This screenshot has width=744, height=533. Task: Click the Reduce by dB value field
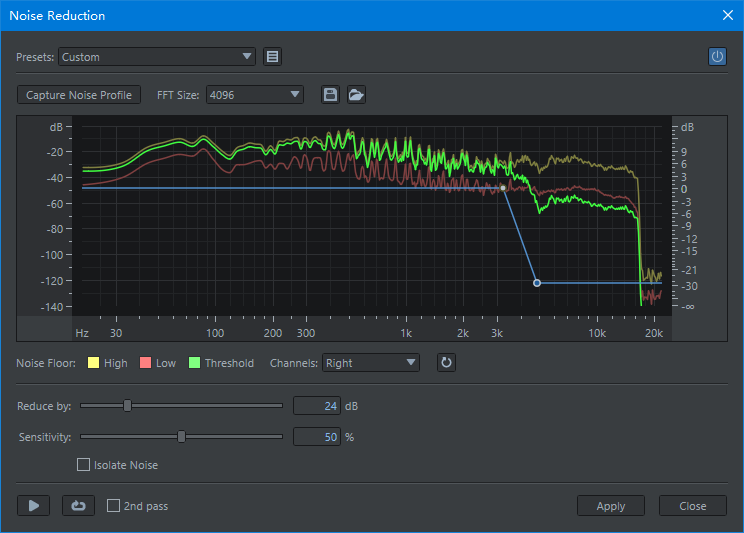[x=316, y=406]
